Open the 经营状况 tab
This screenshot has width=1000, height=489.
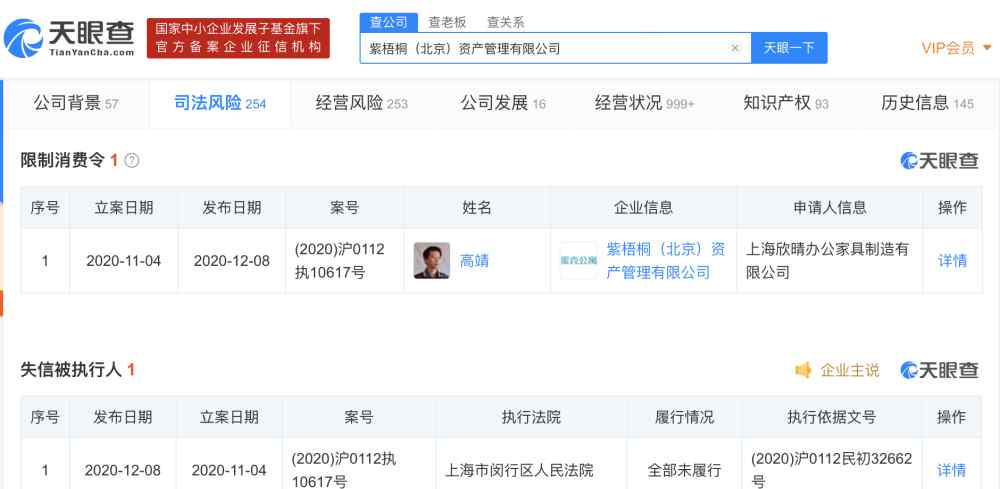click(644, 103)
